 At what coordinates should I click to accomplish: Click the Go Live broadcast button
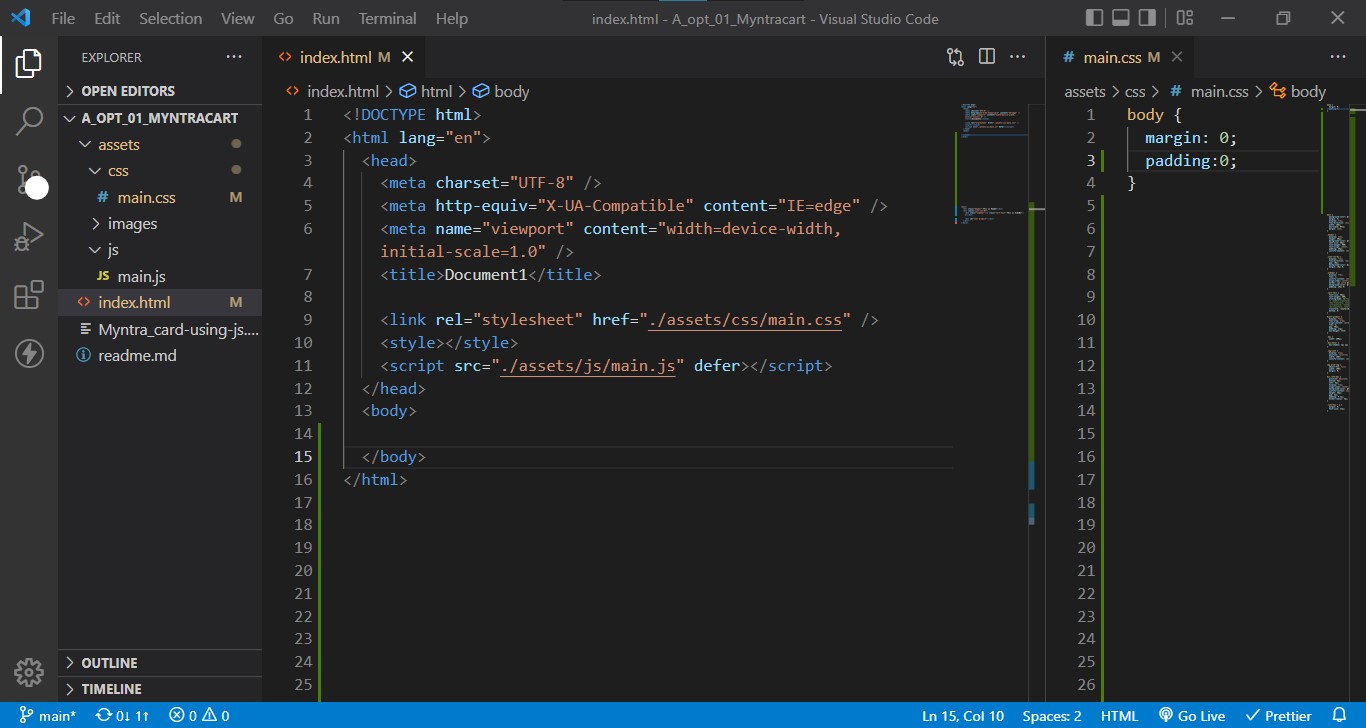1192,716
